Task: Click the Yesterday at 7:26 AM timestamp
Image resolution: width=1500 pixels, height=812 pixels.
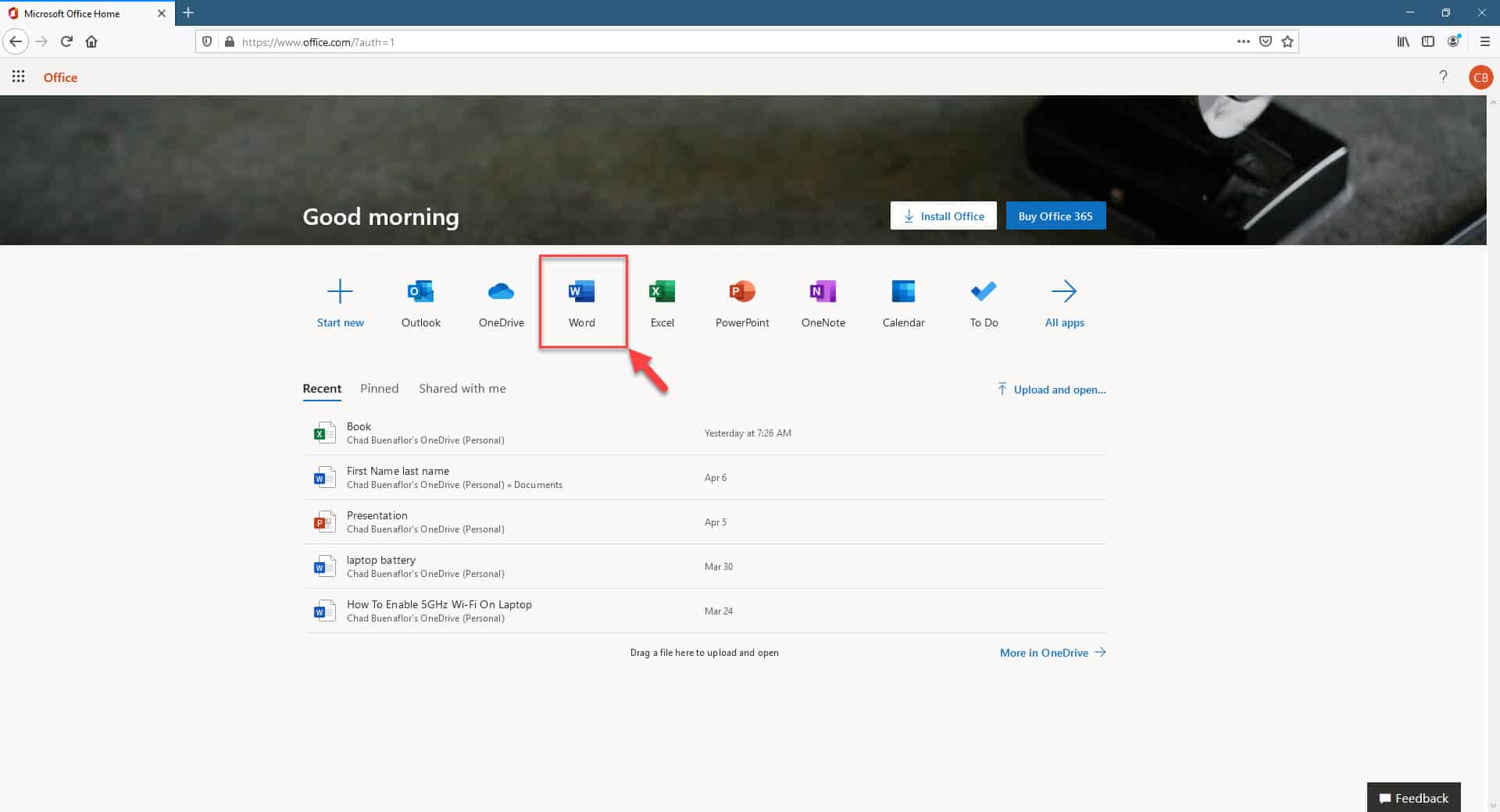Action: (748, 433)
